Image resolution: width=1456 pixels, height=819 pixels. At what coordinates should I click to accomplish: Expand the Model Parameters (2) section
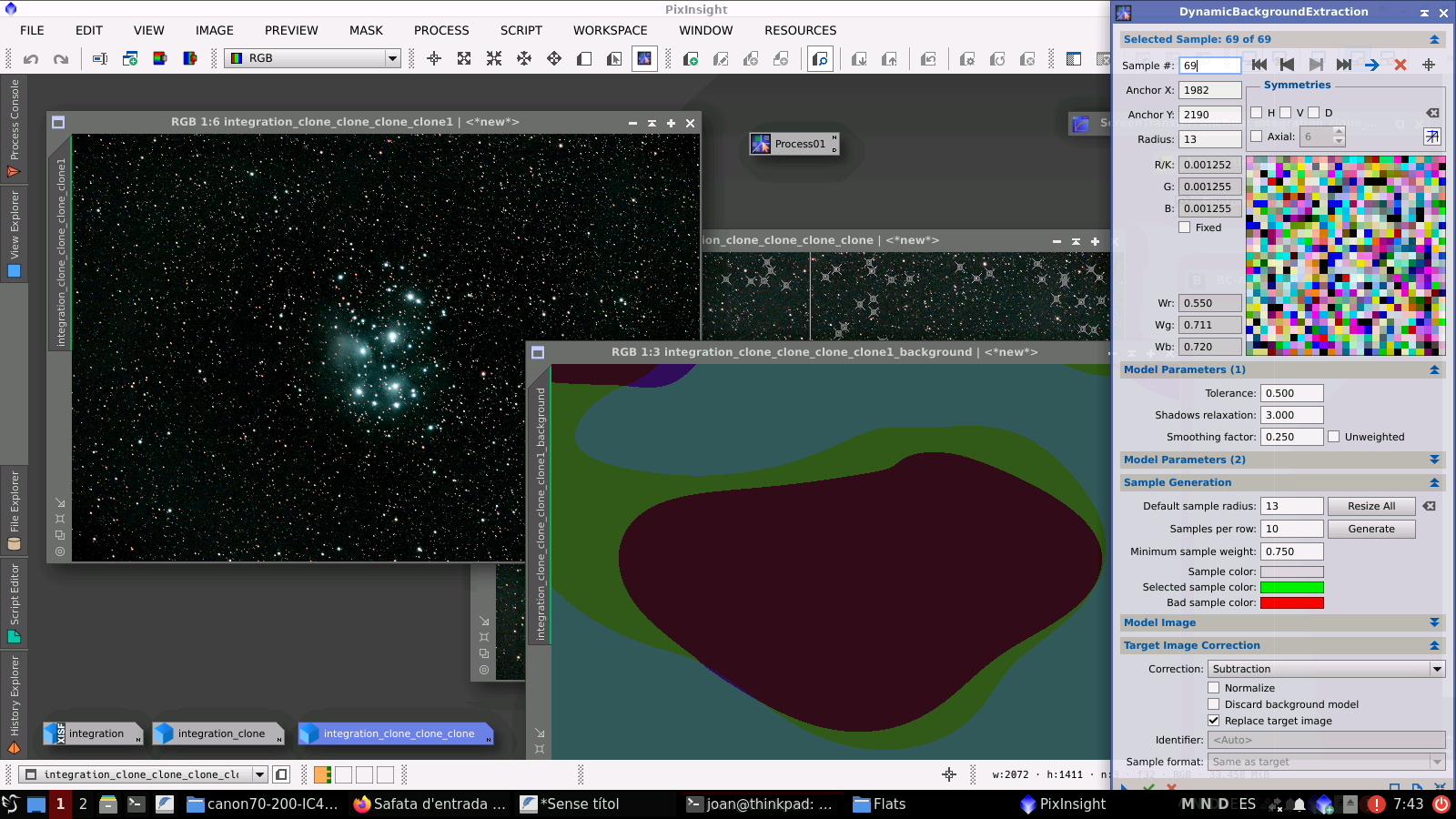pos(1433,460)
